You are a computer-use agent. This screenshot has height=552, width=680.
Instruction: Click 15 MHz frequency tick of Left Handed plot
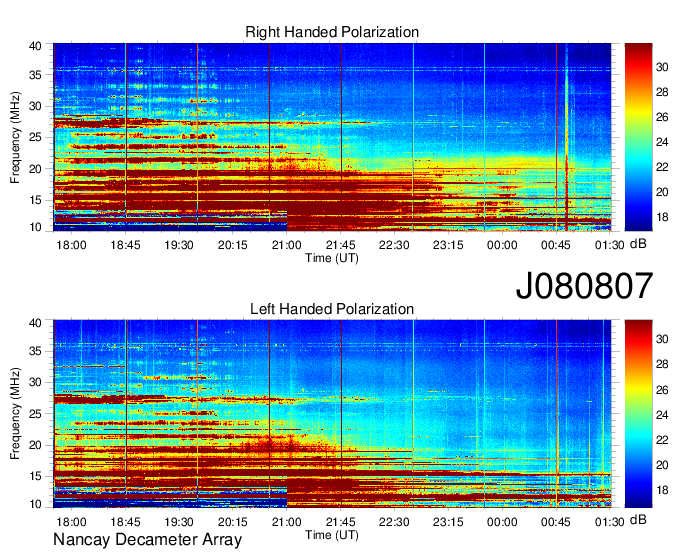(x=35, y=477)
